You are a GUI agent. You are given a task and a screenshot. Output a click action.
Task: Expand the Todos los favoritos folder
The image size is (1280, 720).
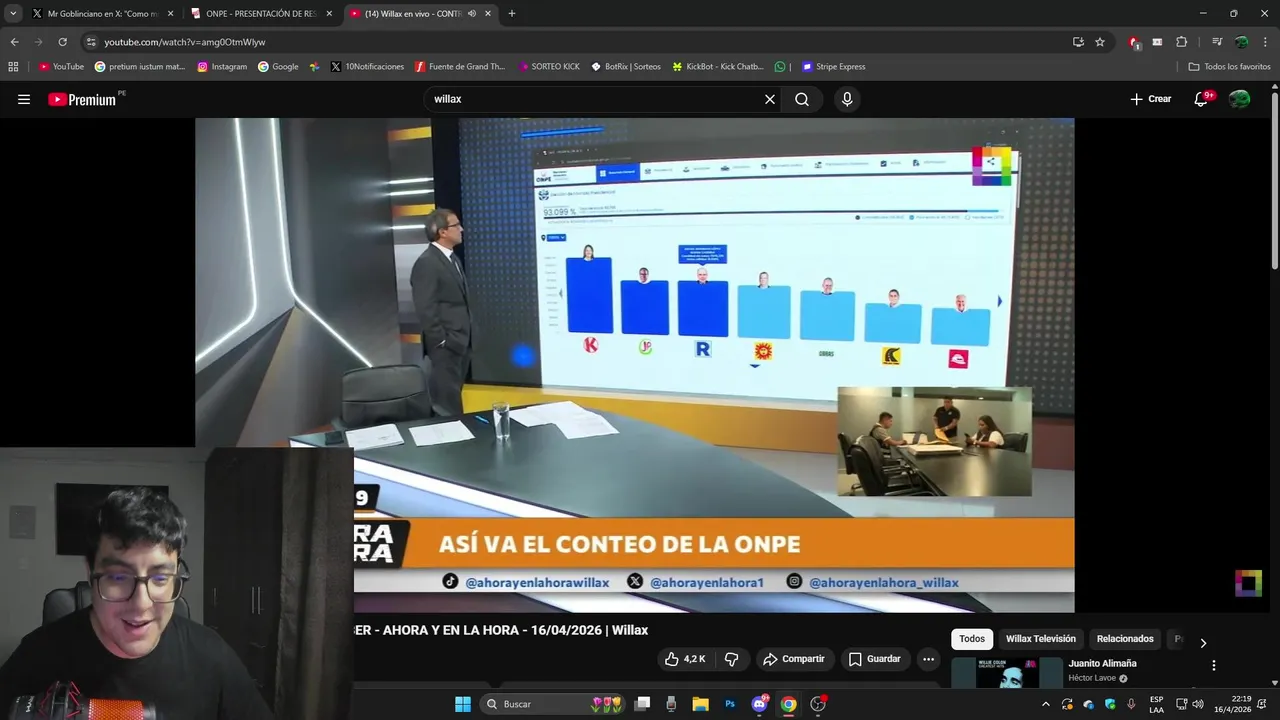1229,67
